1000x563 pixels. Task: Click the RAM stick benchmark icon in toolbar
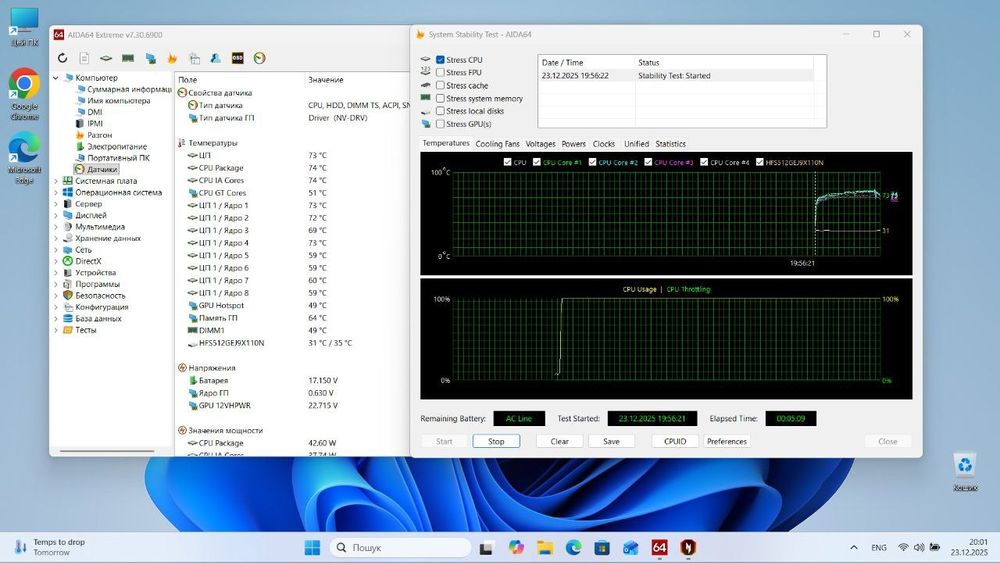click(128, 58)
